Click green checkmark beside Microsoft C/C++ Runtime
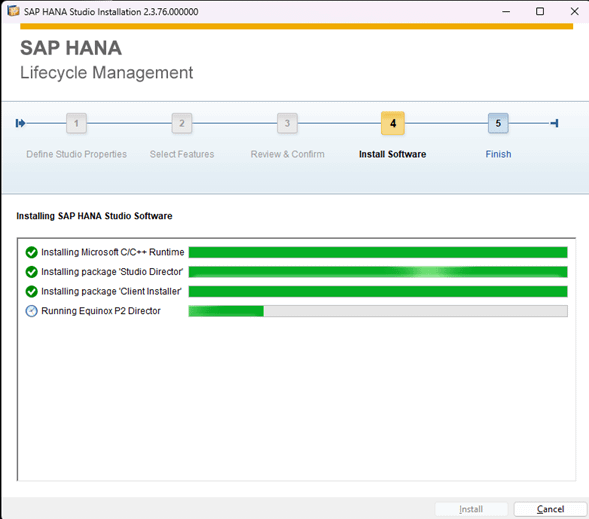This screenshot has height=519, width=589. [32, 252]
